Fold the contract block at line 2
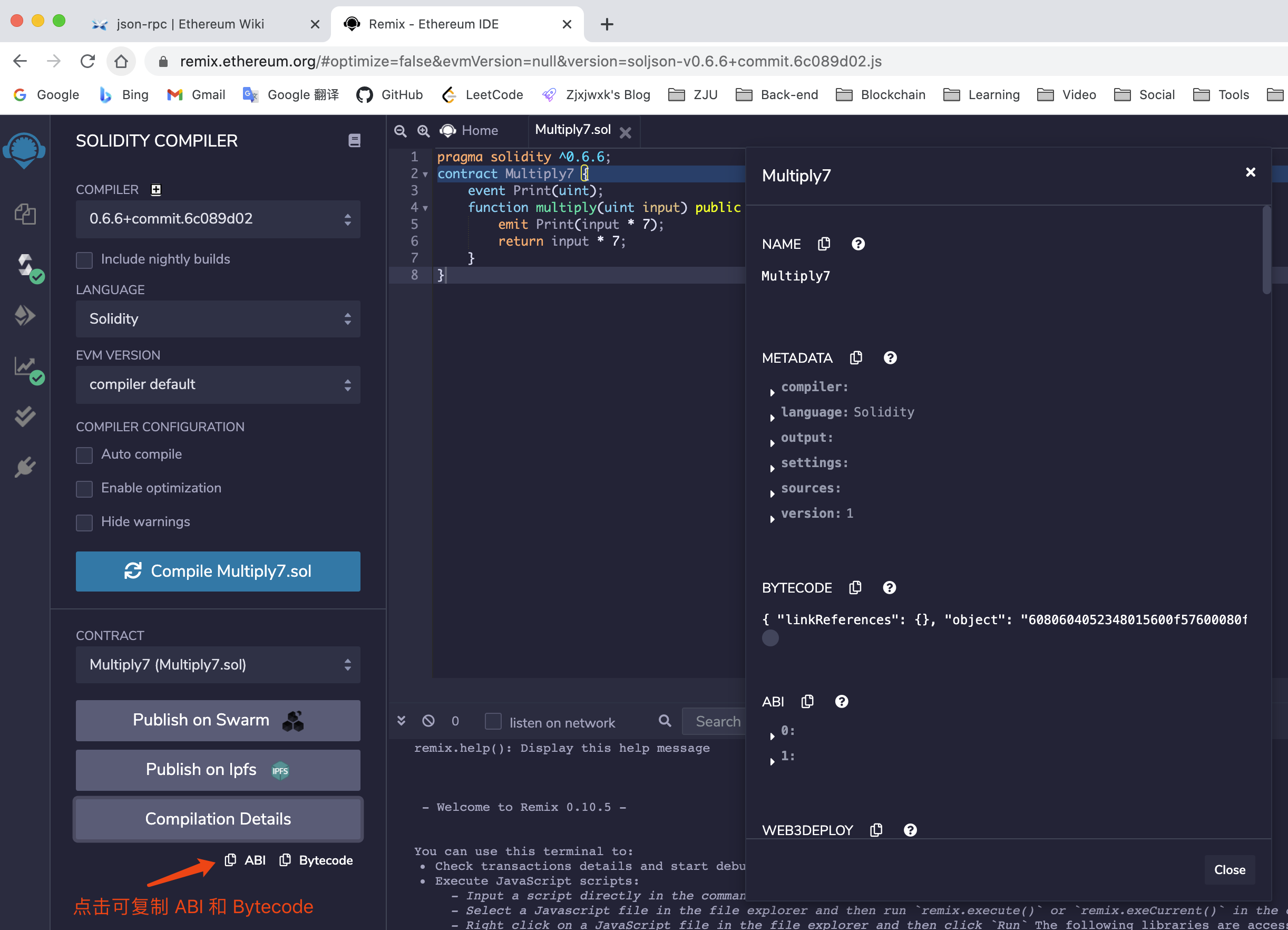The image size is (1288, 930). [x=425, y=175]
